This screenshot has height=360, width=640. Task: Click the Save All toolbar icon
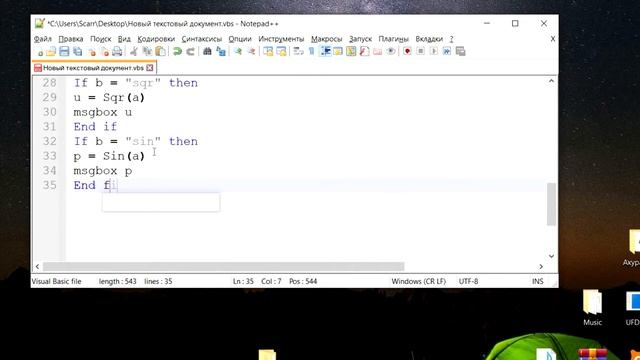click(x=78, y=51)
